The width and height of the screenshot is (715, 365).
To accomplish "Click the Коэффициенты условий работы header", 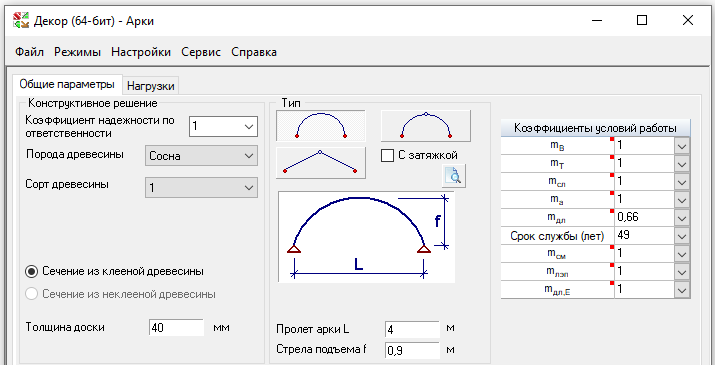I will coord(595,128).
